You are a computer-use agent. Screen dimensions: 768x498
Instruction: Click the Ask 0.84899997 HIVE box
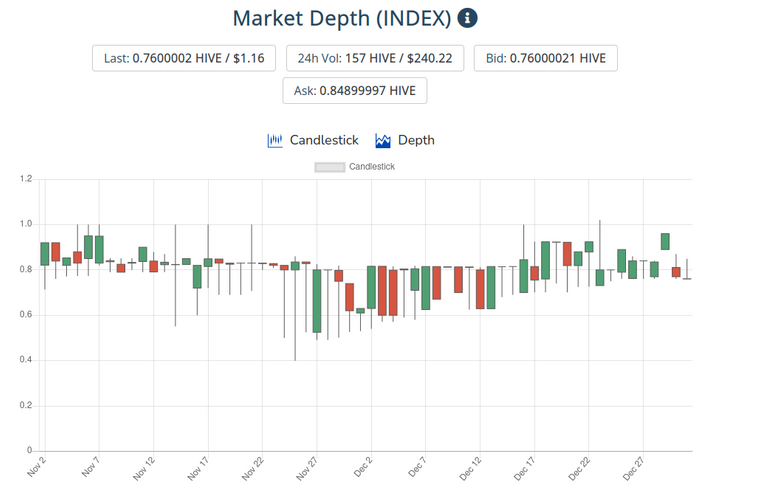pos(355,91)
